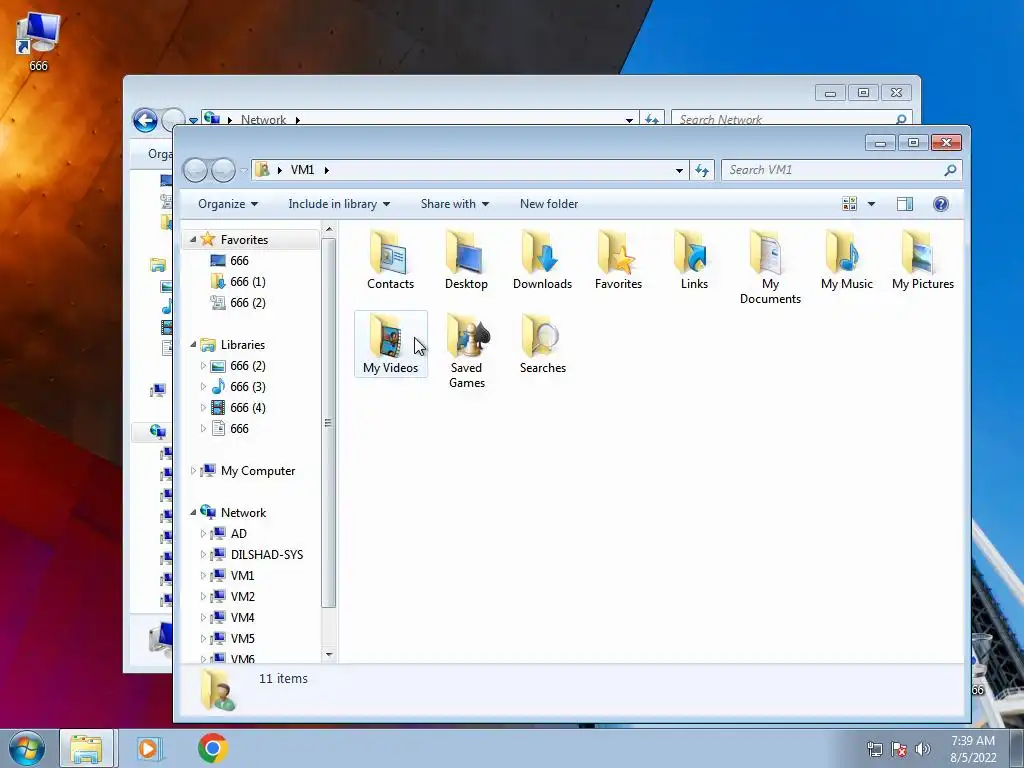The image size is (1024, 768).
Task: Open the Links folder
Action: pos(694,261)
